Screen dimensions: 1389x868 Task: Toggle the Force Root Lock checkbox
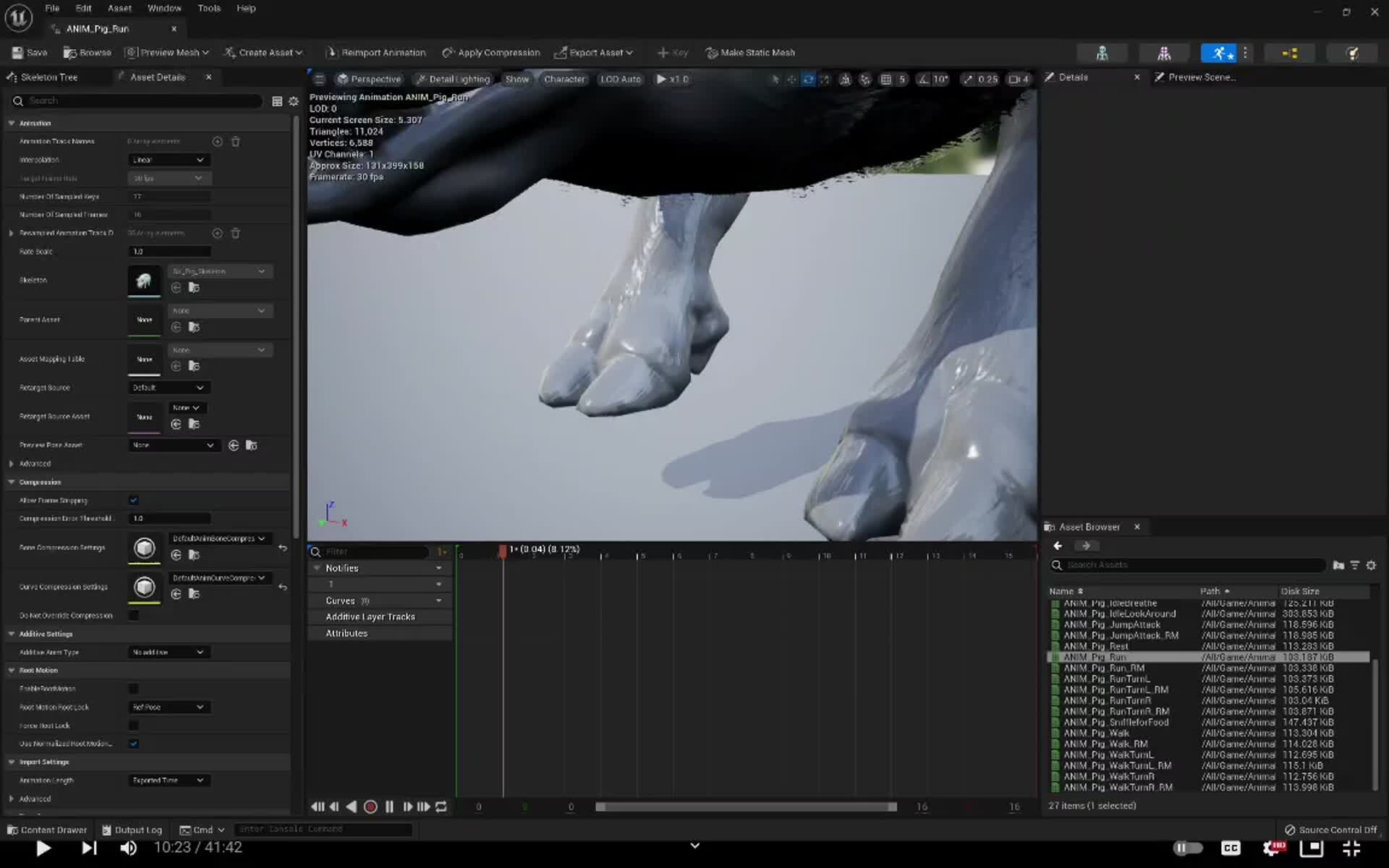(x=133, y=725)
